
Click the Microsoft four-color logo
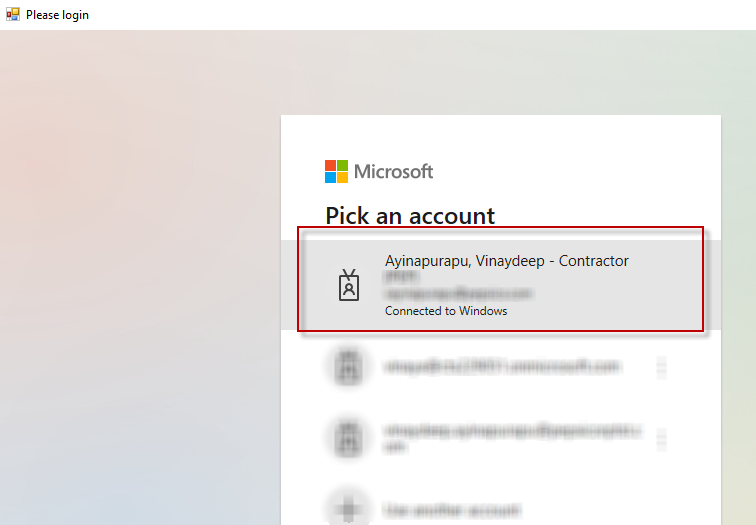337,171
